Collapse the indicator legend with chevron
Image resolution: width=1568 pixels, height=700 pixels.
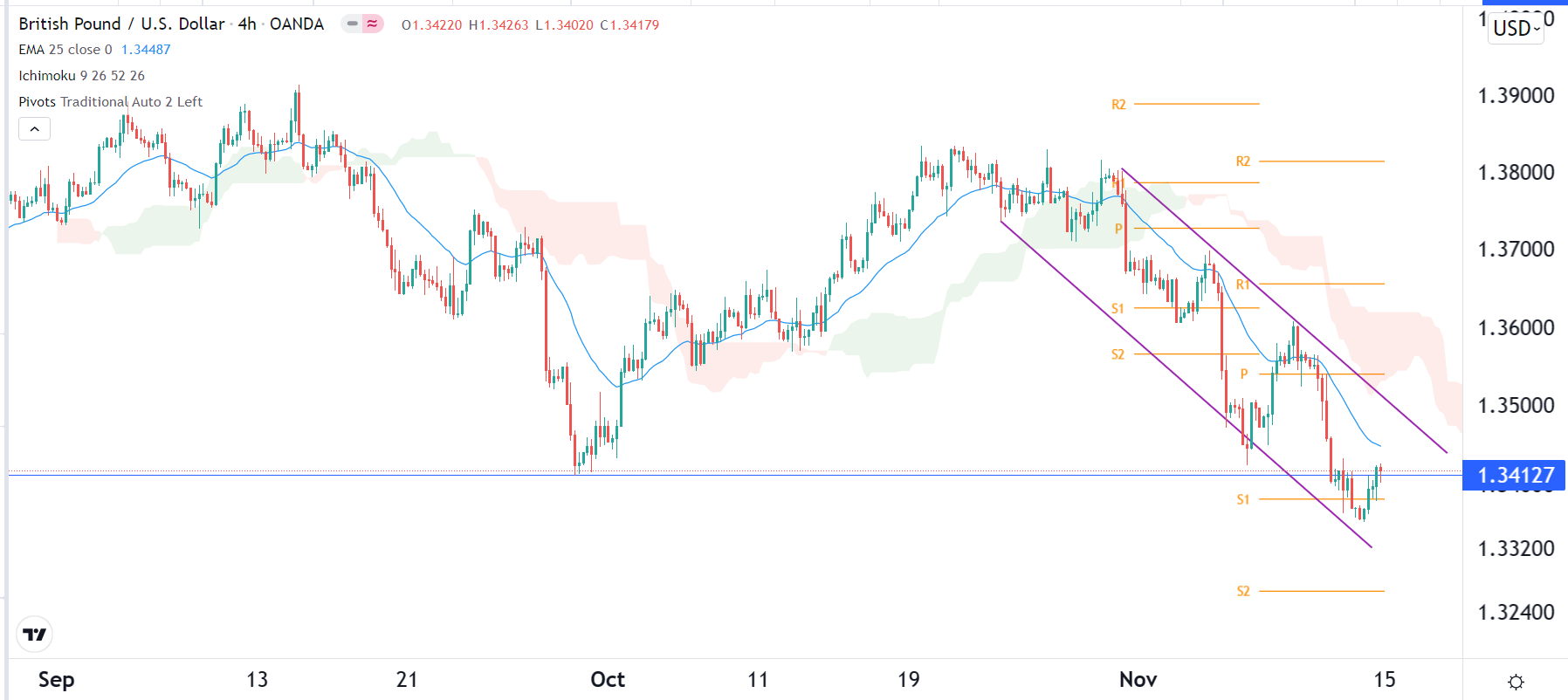coord(34,129)
